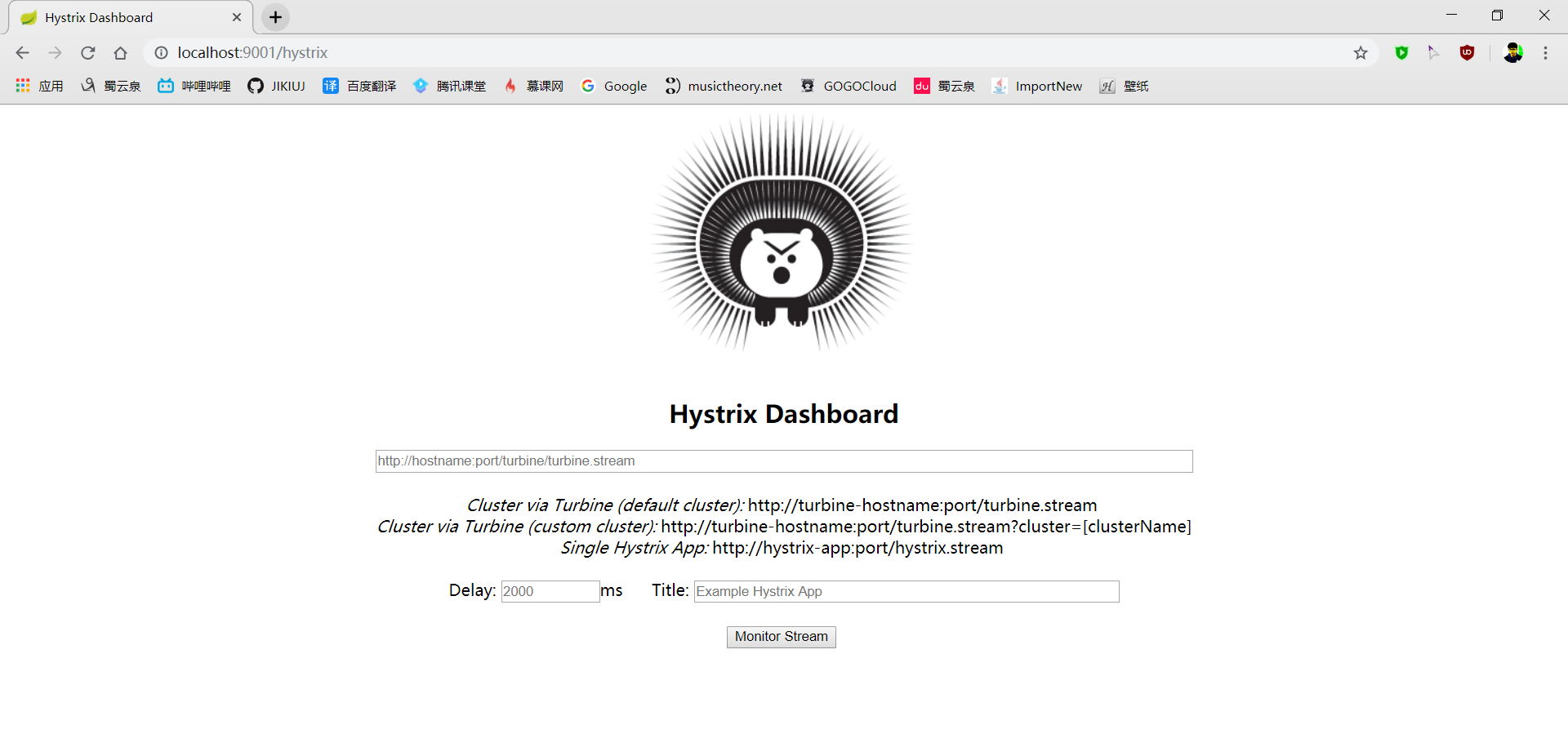Open the 慕课网 bookmark
The image size is (1568, 743).
tap(533, 86)
